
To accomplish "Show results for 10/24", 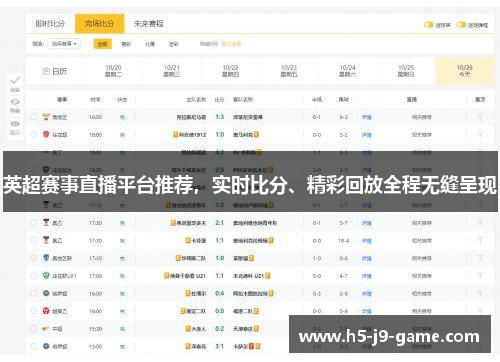I will (x=347, y=71).
